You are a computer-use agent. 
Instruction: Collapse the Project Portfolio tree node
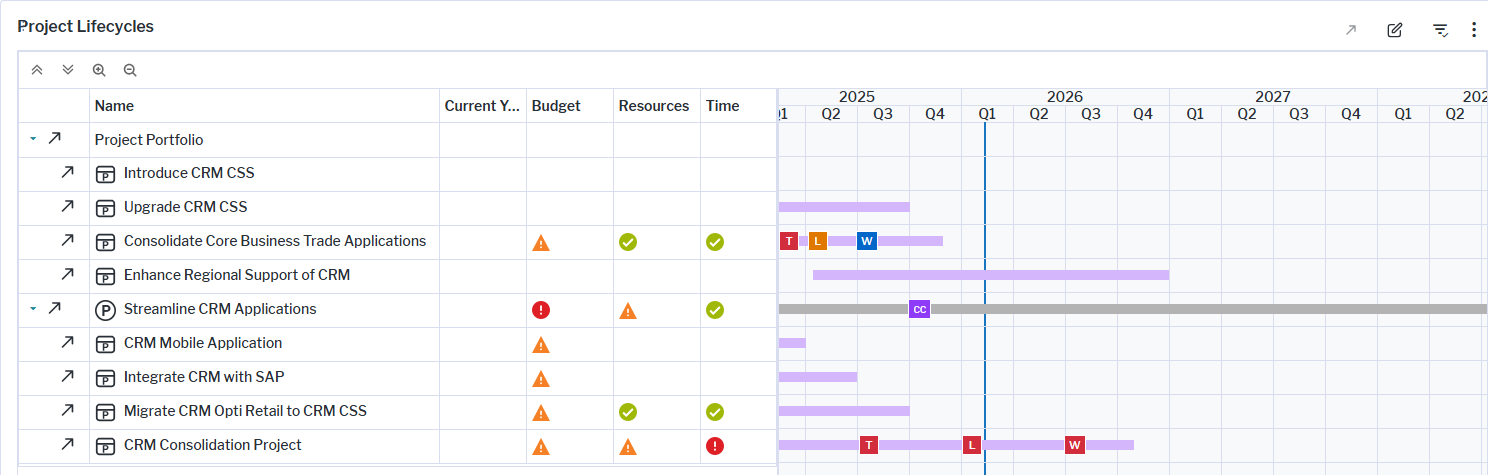(33, 139)
